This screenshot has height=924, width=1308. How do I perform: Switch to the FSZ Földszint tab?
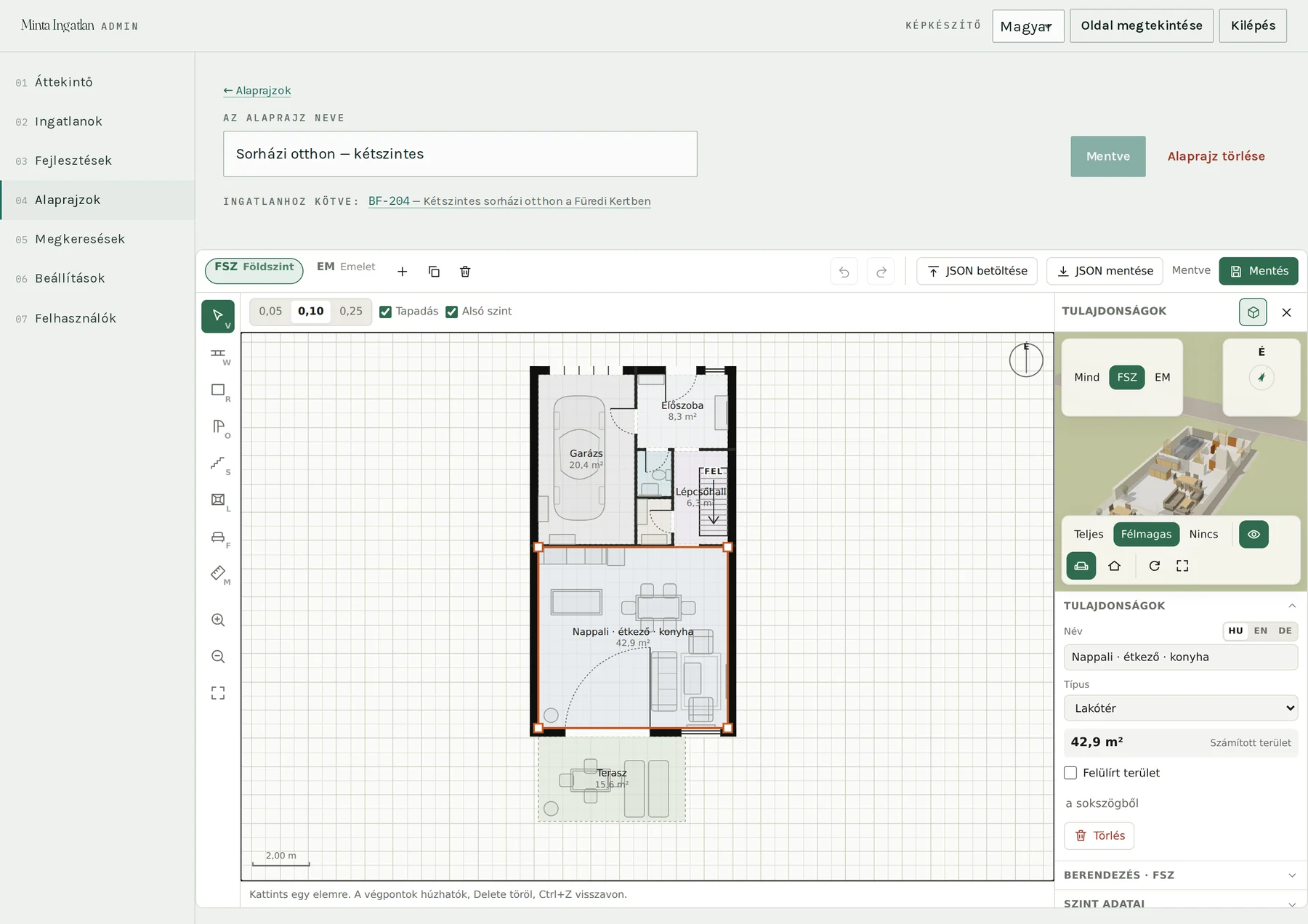pos(254,270)
